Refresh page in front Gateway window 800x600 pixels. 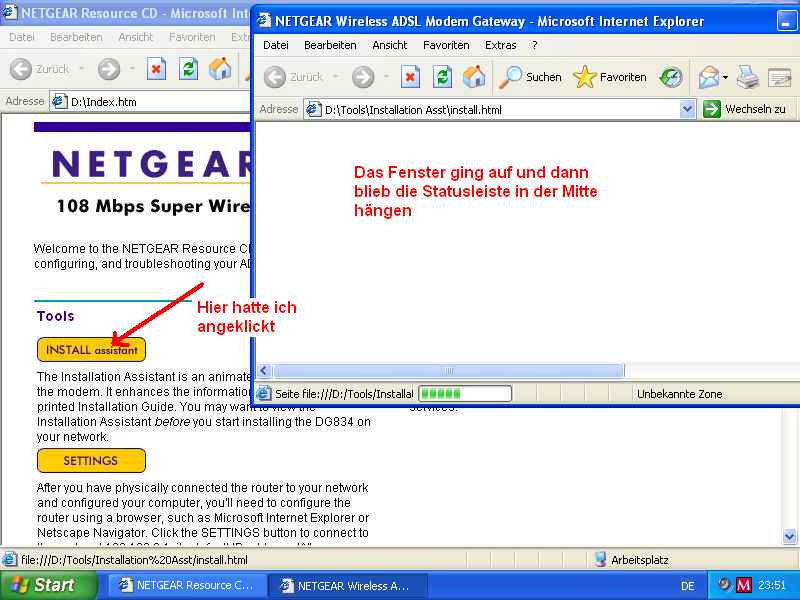(442, 77)
